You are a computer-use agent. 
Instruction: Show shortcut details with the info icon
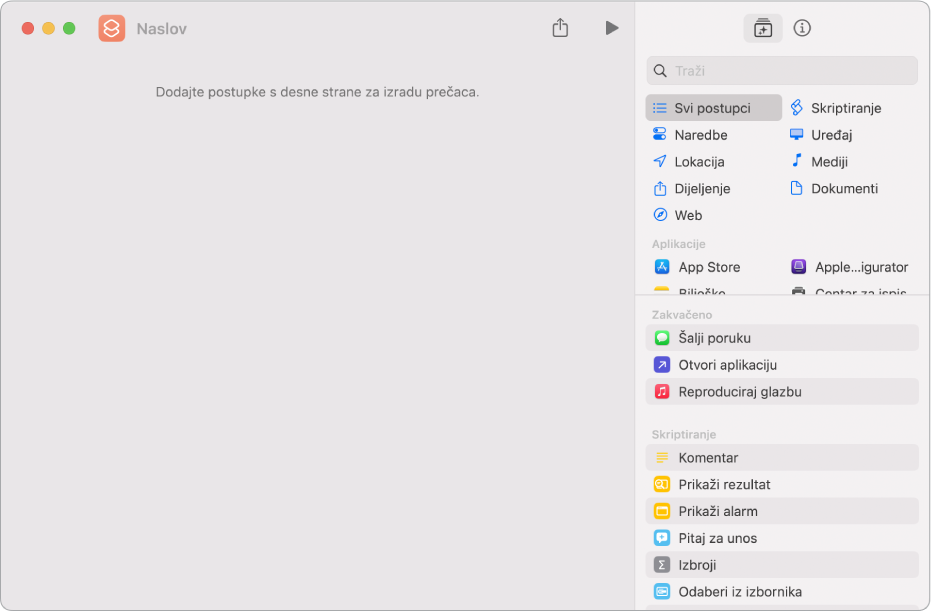802,28
